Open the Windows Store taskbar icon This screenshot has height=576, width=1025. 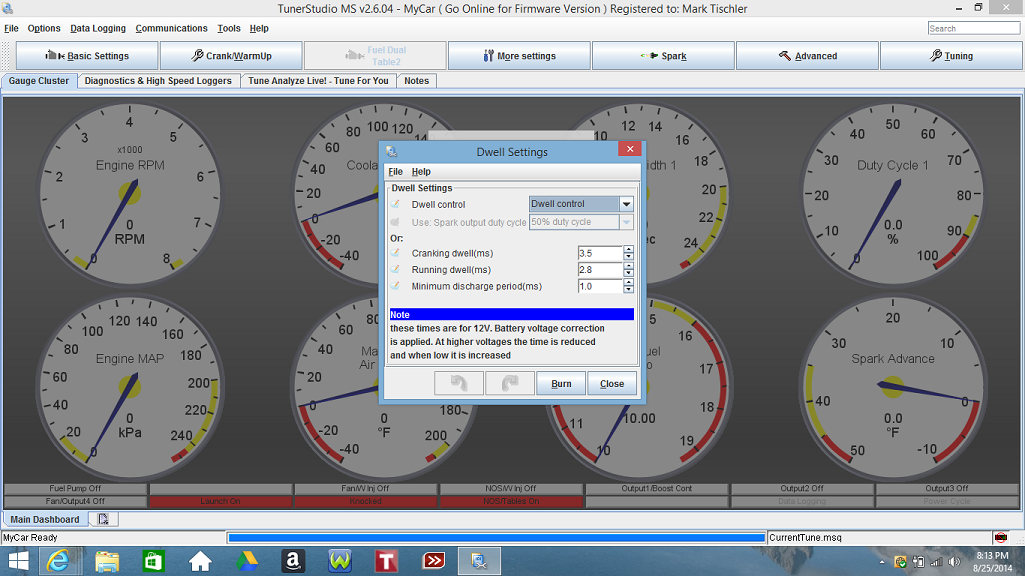coord(154,561)
